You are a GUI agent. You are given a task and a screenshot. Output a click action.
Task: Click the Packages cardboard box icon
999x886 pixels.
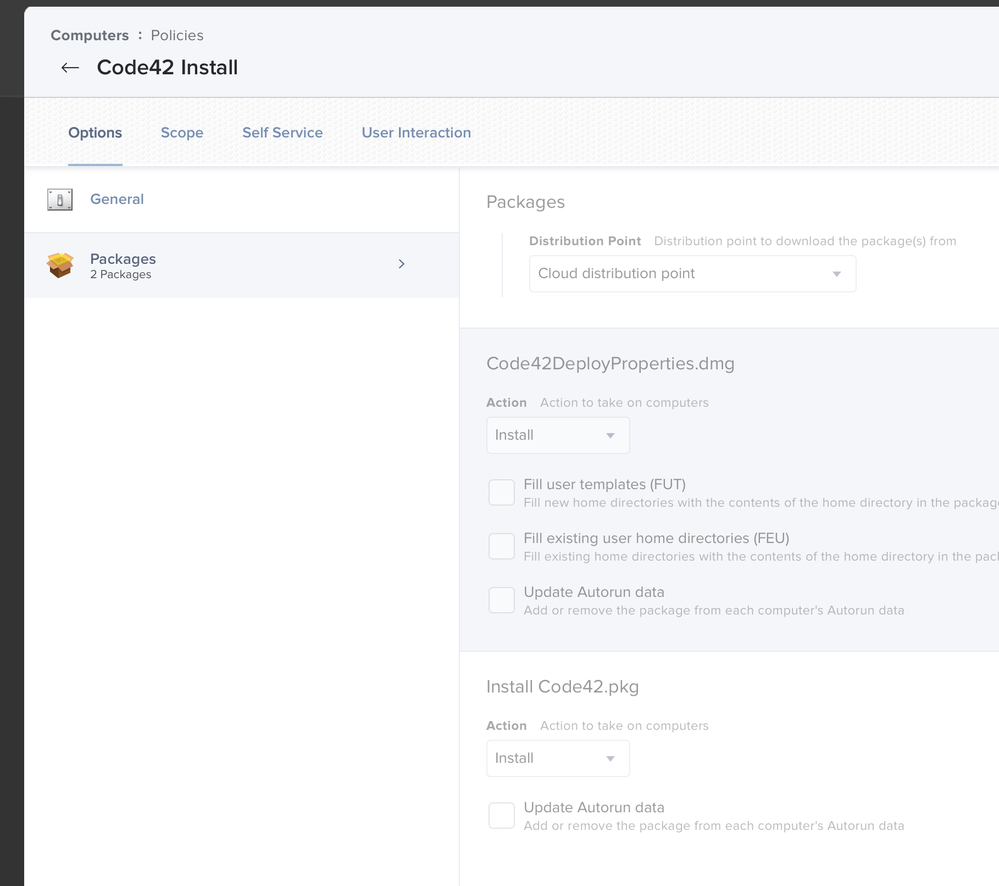click(x=60, y=265)
